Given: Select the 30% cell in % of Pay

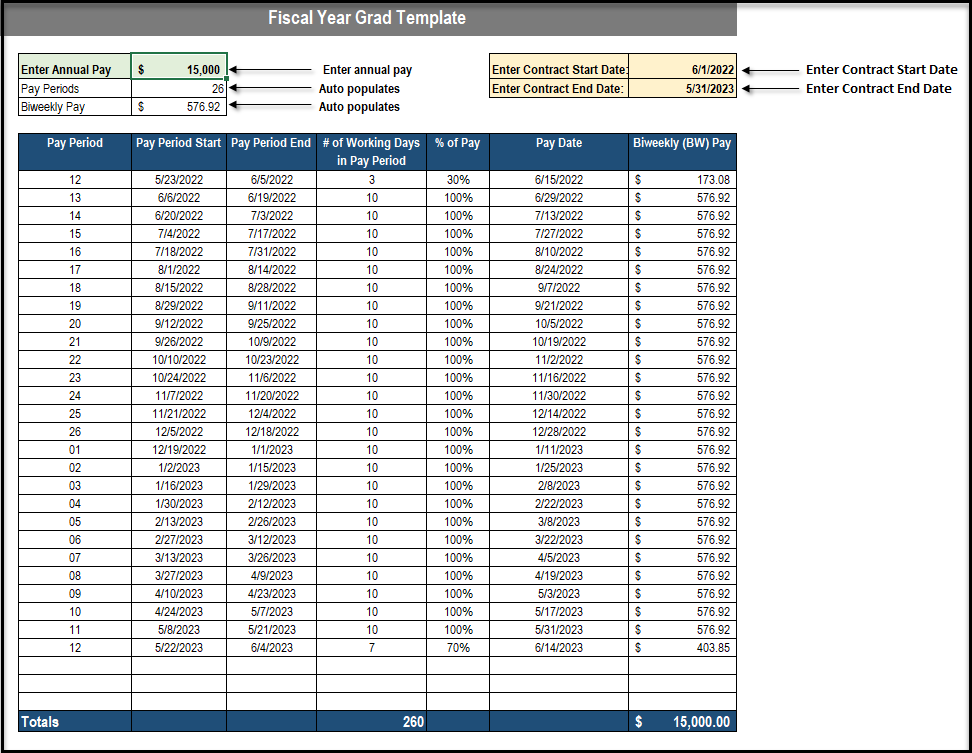Looking at the screenshot, I should (x=458, y=180).
